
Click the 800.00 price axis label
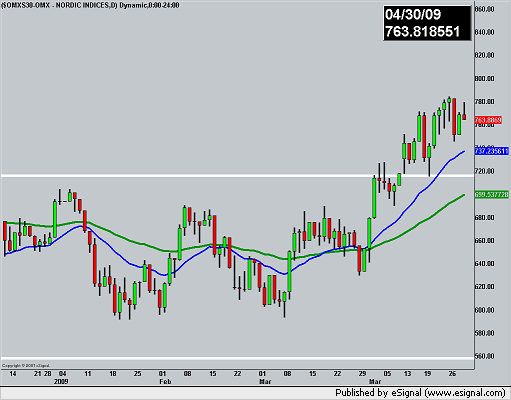[484, 79]
